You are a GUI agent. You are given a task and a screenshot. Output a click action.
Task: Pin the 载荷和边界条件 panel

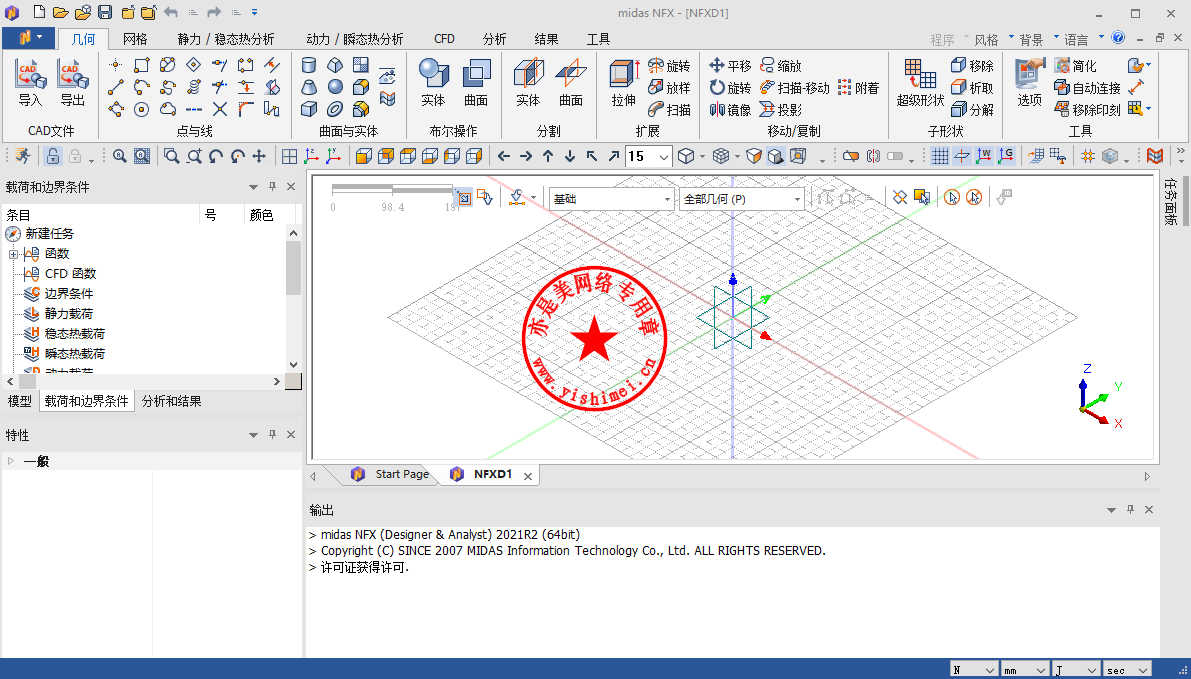point(273,187)
